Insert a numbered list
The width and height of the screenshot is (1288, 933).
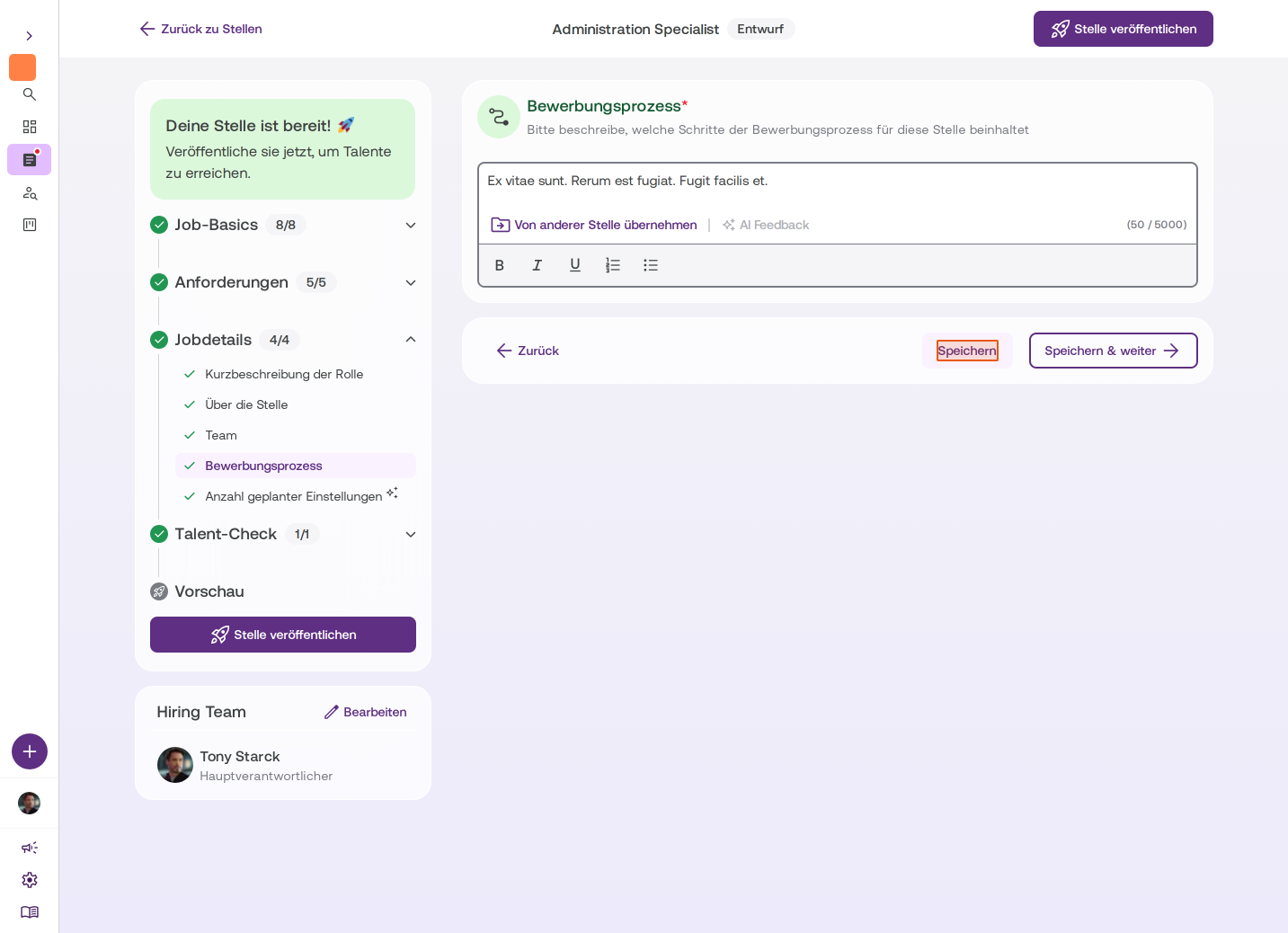(613, 265)
